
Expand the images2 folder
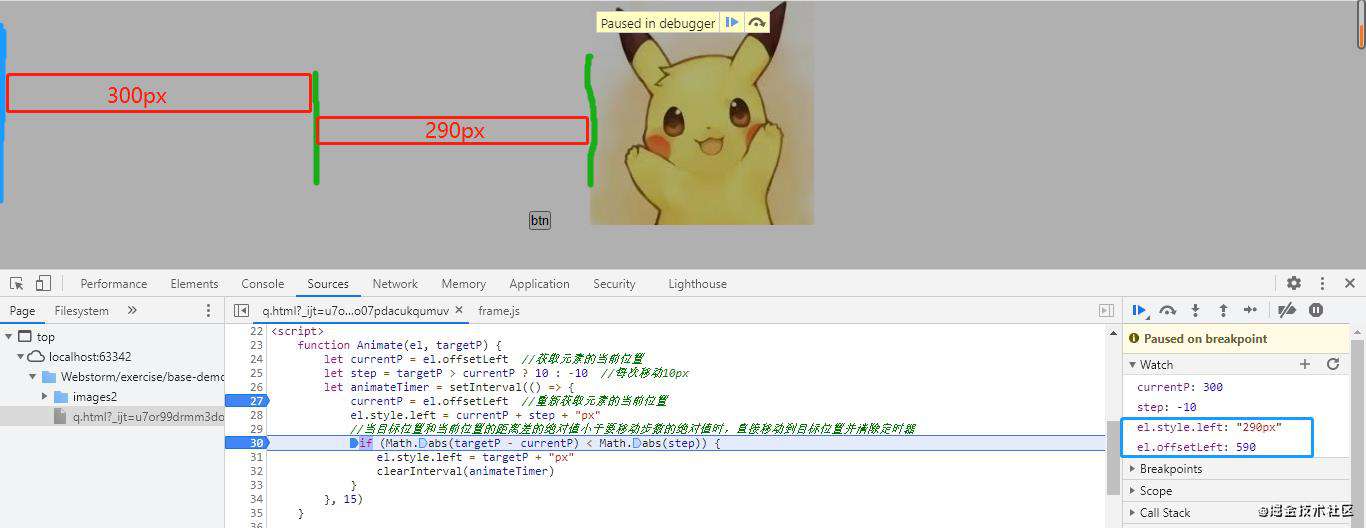click(x=45, y=397)
